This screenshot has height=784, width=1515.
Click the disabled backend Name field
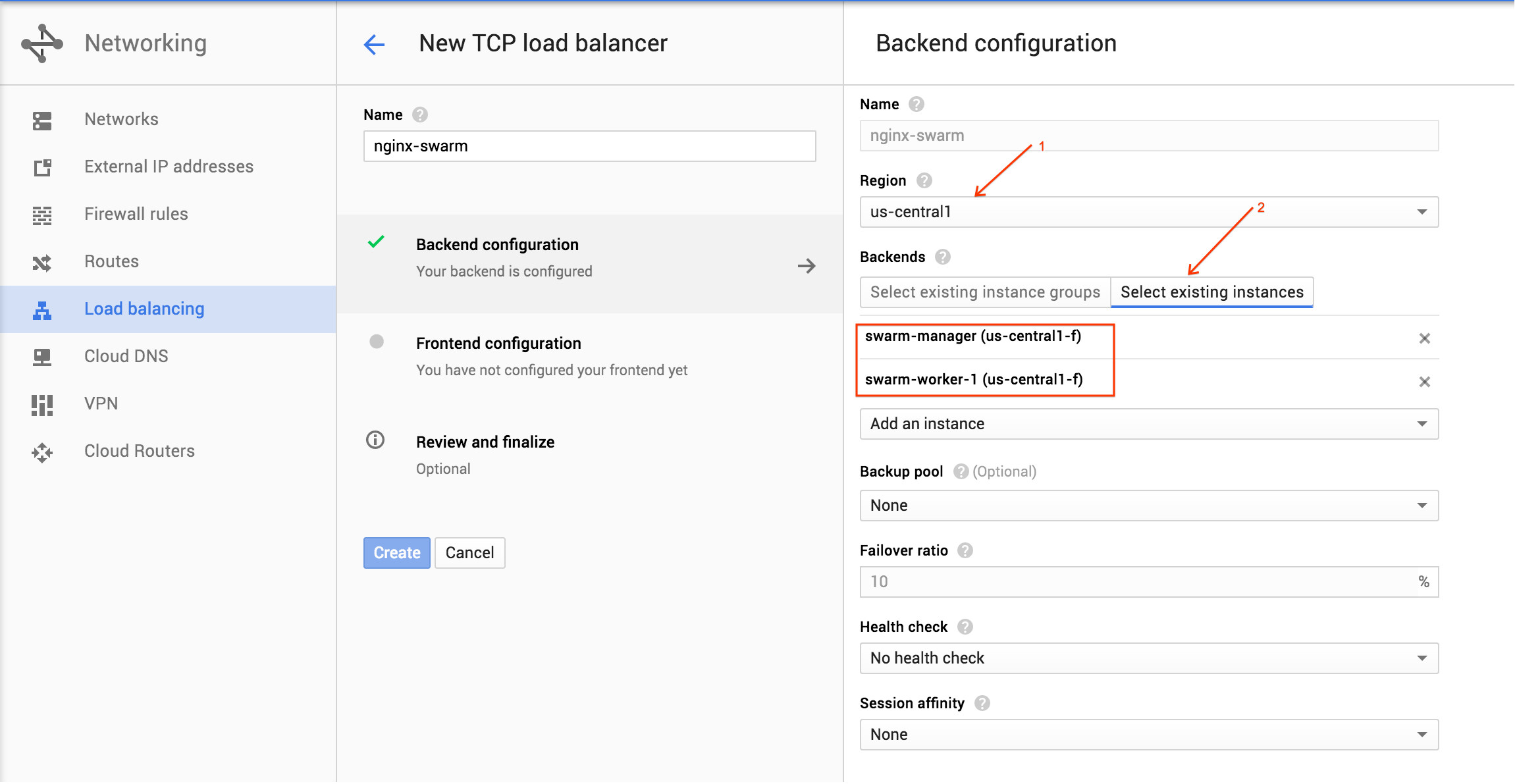(x=1149, y=136)
